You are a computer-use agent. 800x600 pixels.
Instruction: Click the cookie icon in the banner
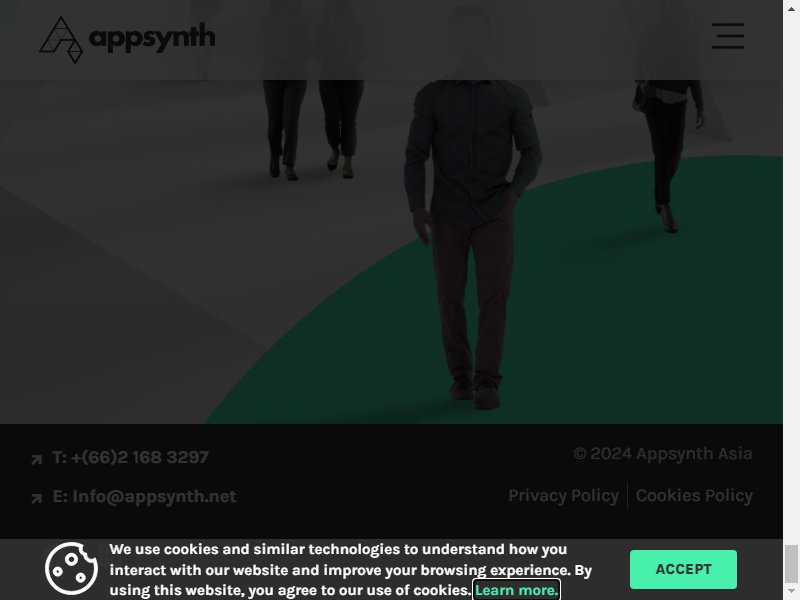[x=71, y=568]
